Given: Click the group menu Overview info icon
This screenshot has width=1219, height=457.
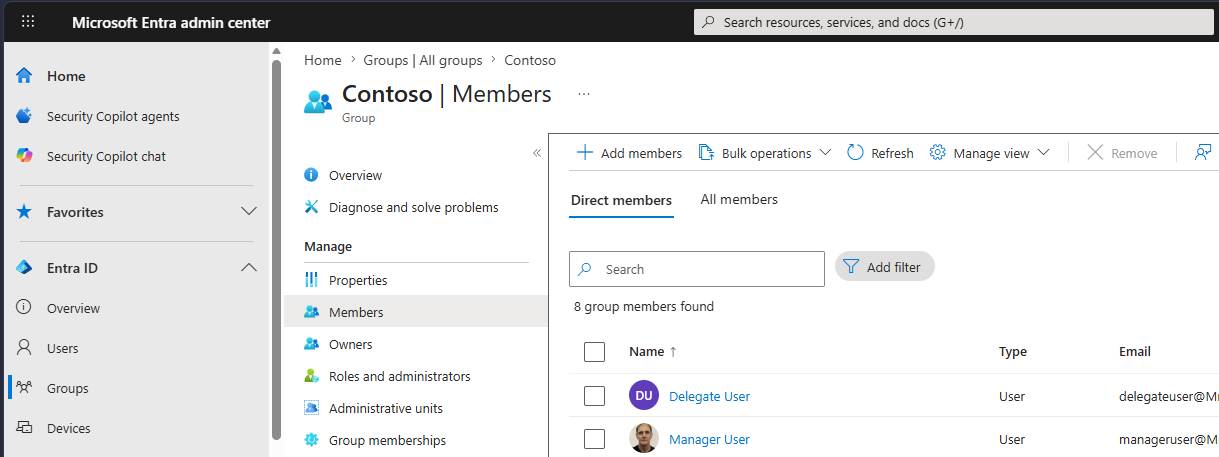Looking at the screenshot, I should coord(311,175).
